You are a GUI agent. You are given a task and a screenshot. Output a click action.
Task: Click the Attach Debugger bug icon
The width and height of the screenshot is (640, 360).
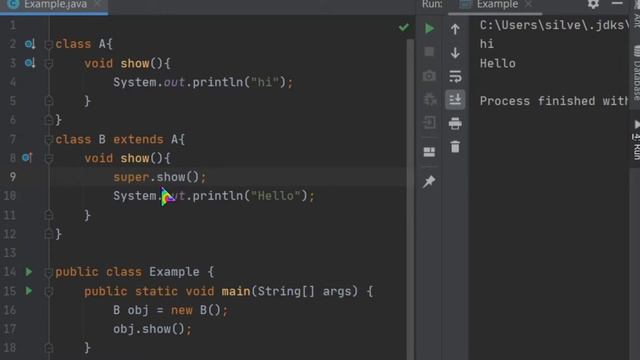coord(429,99)
